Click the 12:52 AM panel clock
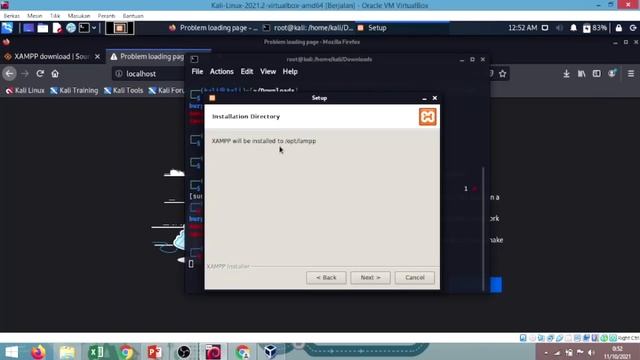 coord(522,28)
